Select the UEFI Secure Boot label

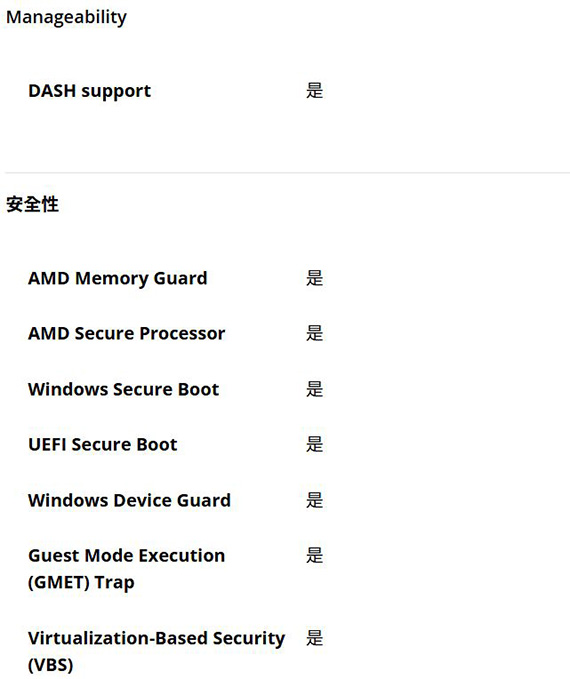coord(103,445)
